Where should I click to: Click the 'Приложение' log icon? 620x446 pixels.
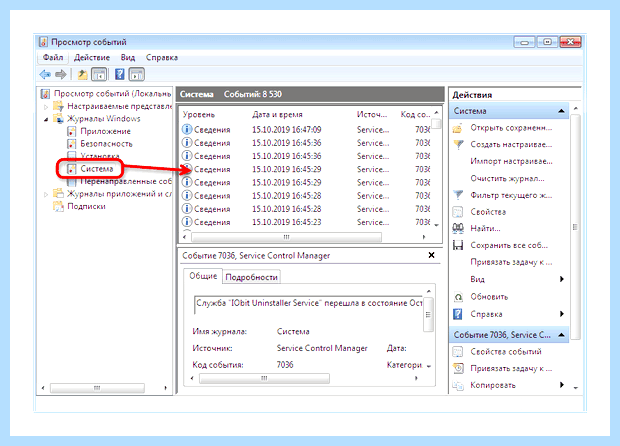(72, 131)
